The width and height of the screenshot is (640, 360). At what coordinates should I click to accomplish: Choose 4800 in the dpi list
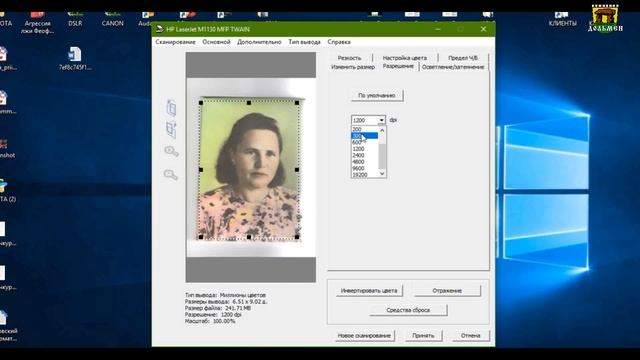point(365,162)
